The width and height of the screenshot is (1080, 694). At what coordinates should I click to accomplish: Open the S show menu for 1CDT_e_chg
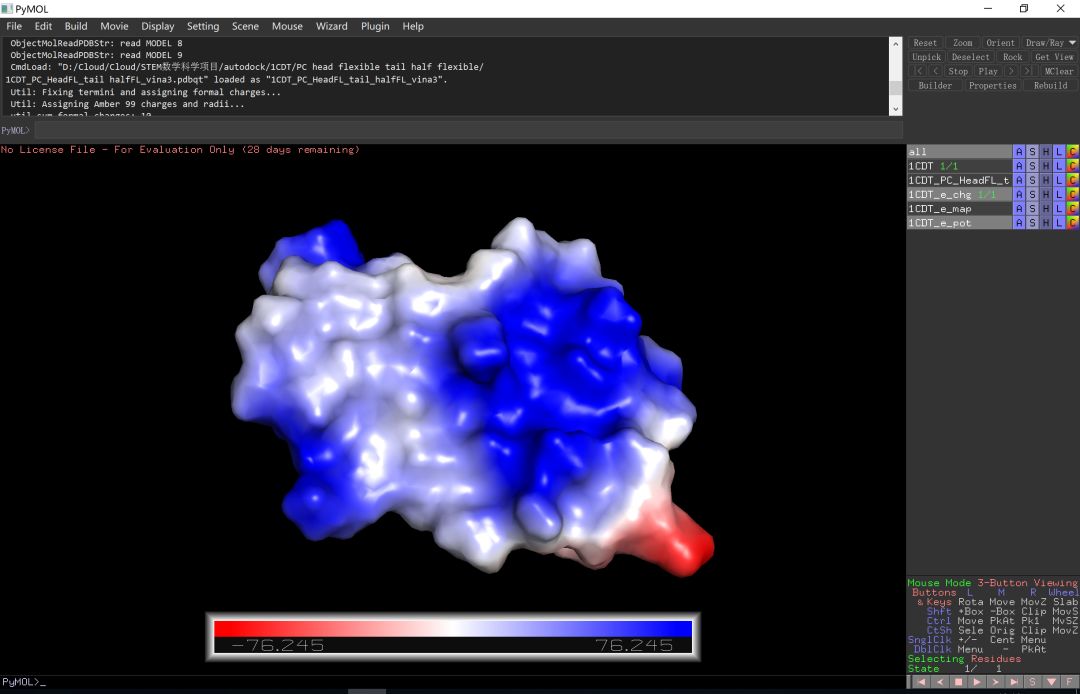[x=1032, y=195]
